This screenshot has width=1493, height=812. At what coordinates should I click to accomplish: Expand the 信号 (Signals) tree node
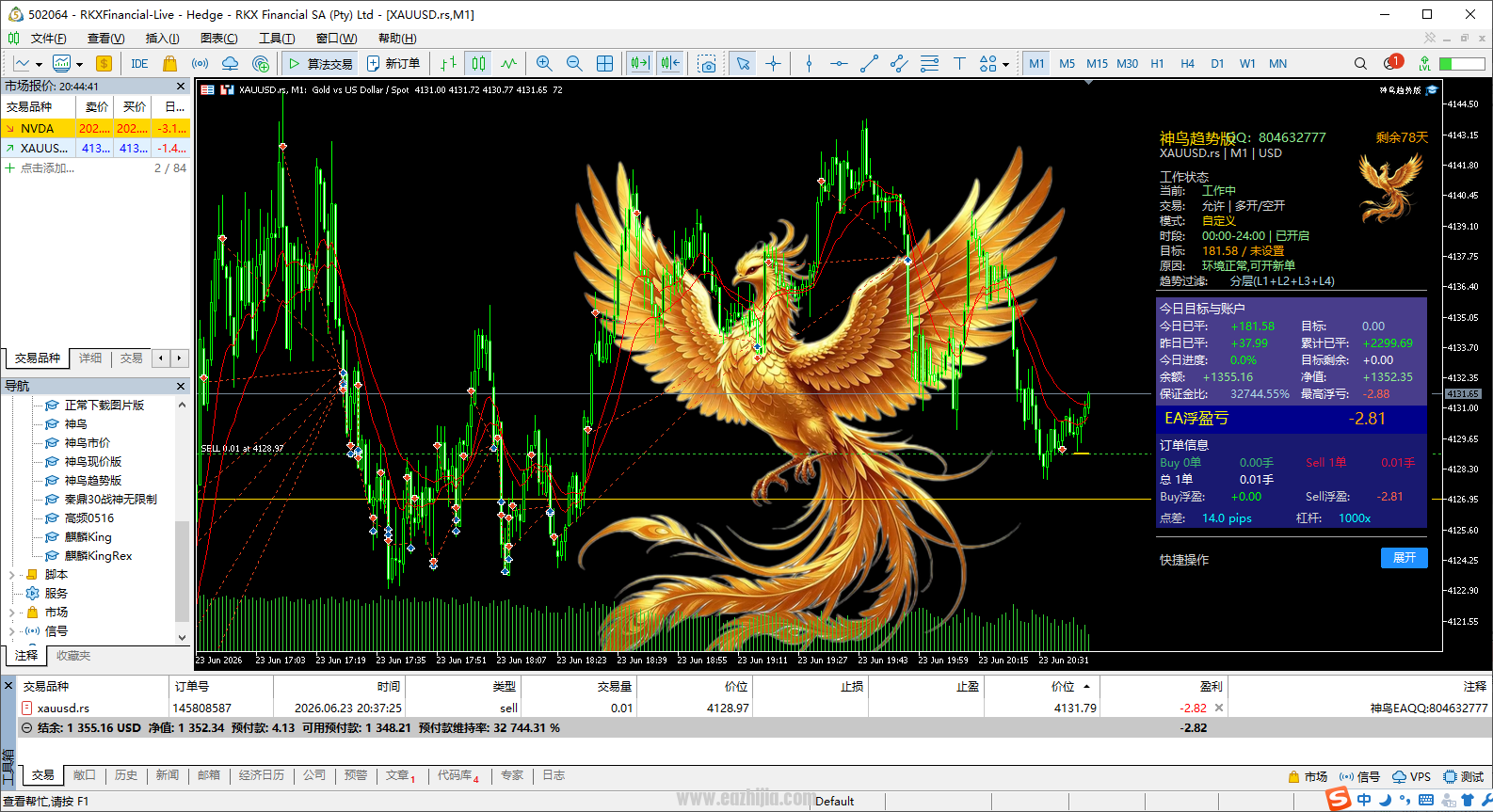tap(11, 631)
